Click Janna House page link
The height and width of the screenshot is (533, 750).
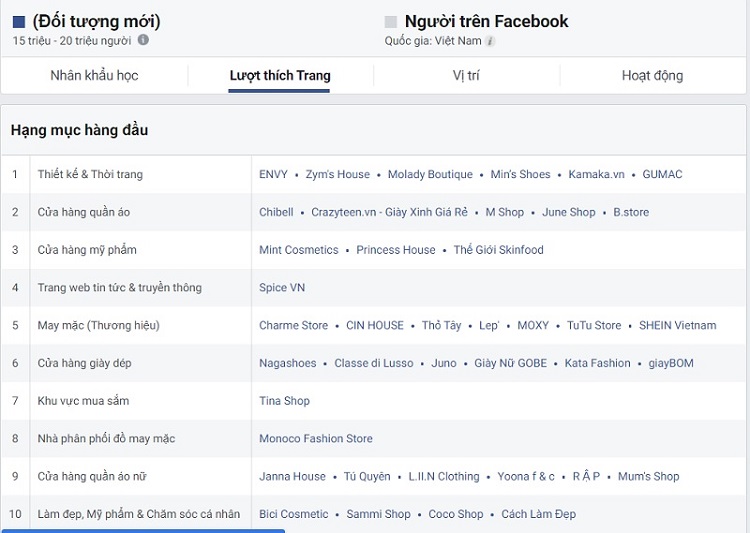[292, 477]
